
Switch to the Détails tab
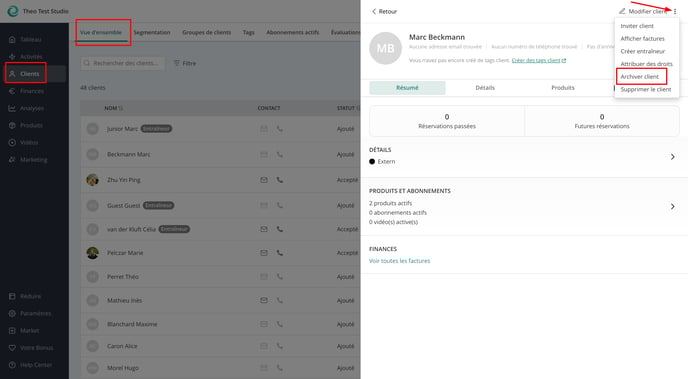click(x=485, y=88)
